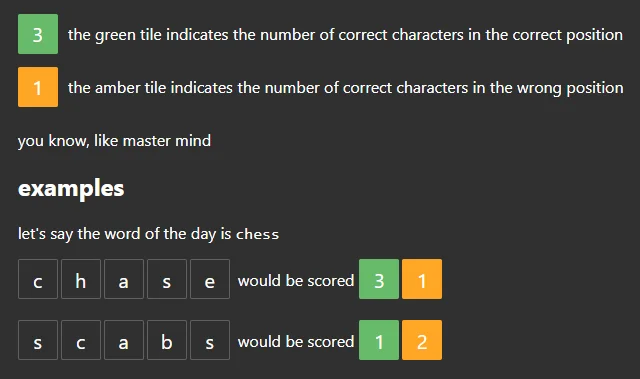Select the 'e' tile in the chase row
This screenshot has height=379, width=640.
click(210, 279)
